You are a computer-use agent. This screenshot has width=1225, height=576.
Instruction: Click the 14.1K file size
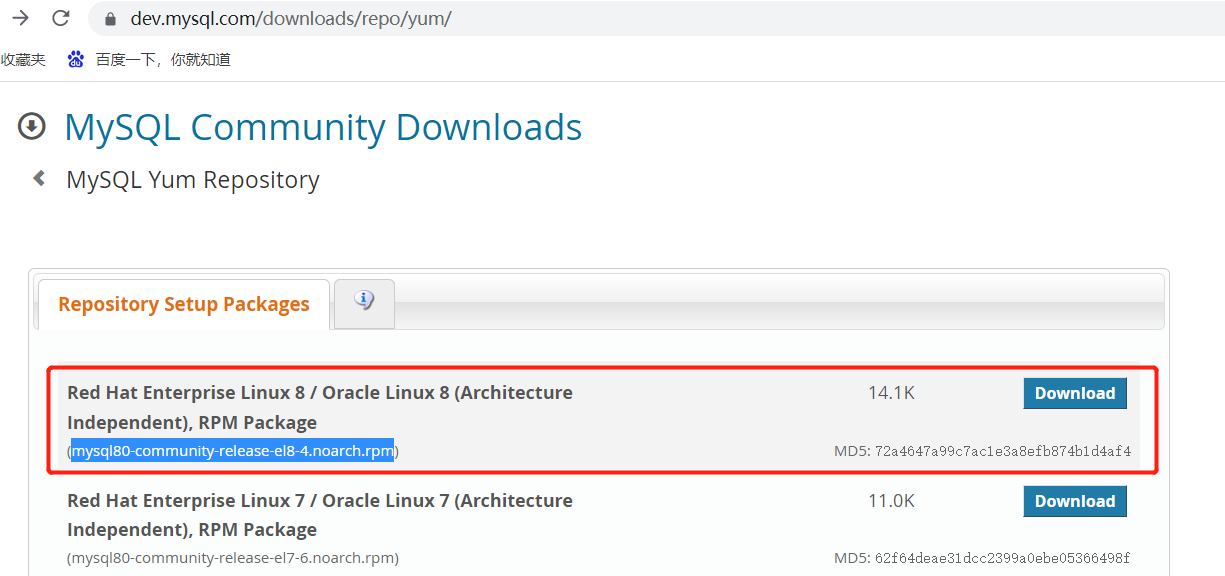(x=891, y=393)
